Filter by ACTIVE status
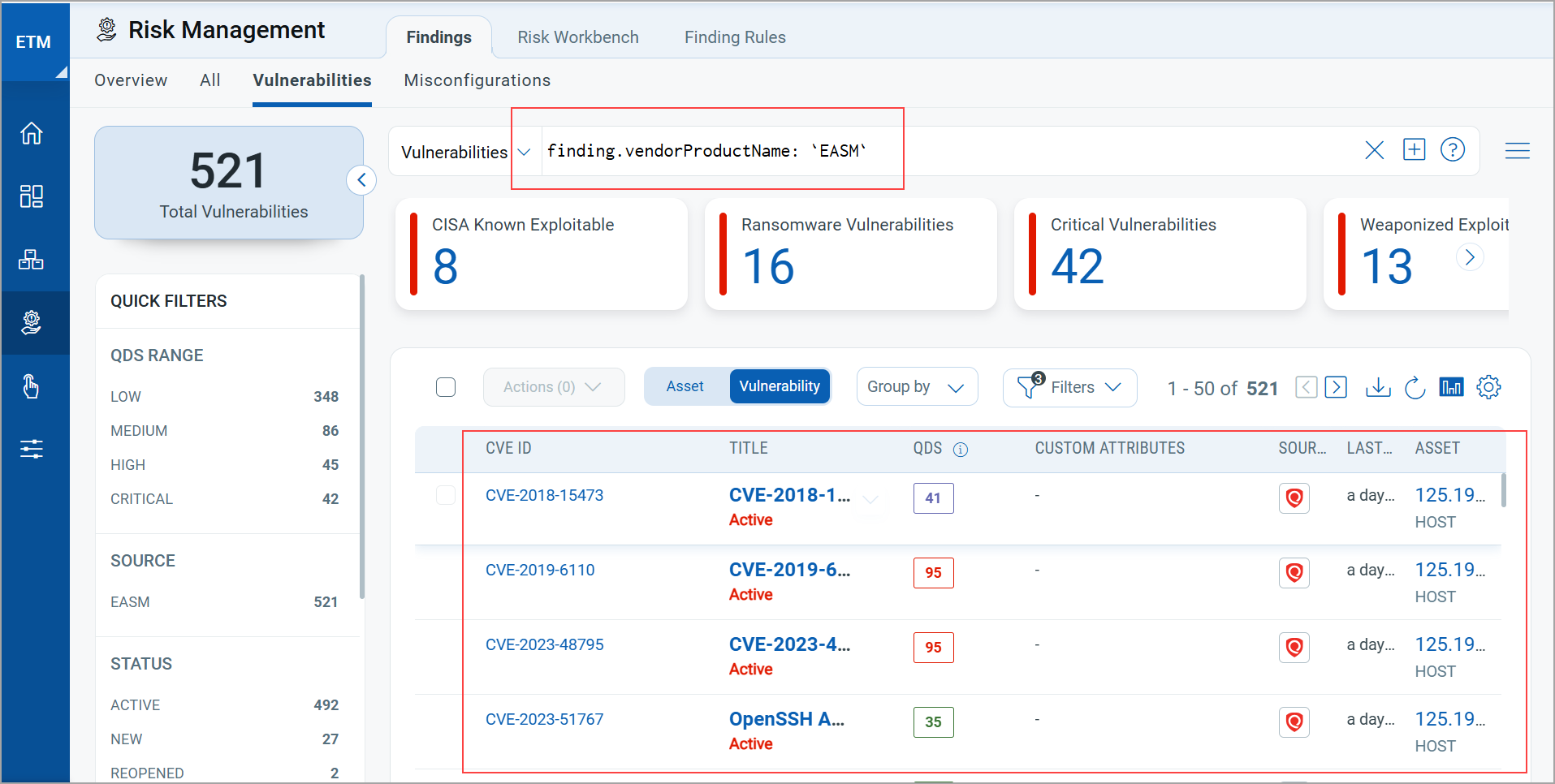This screenshot has height=784, width=1555. [x=224, y=705]
